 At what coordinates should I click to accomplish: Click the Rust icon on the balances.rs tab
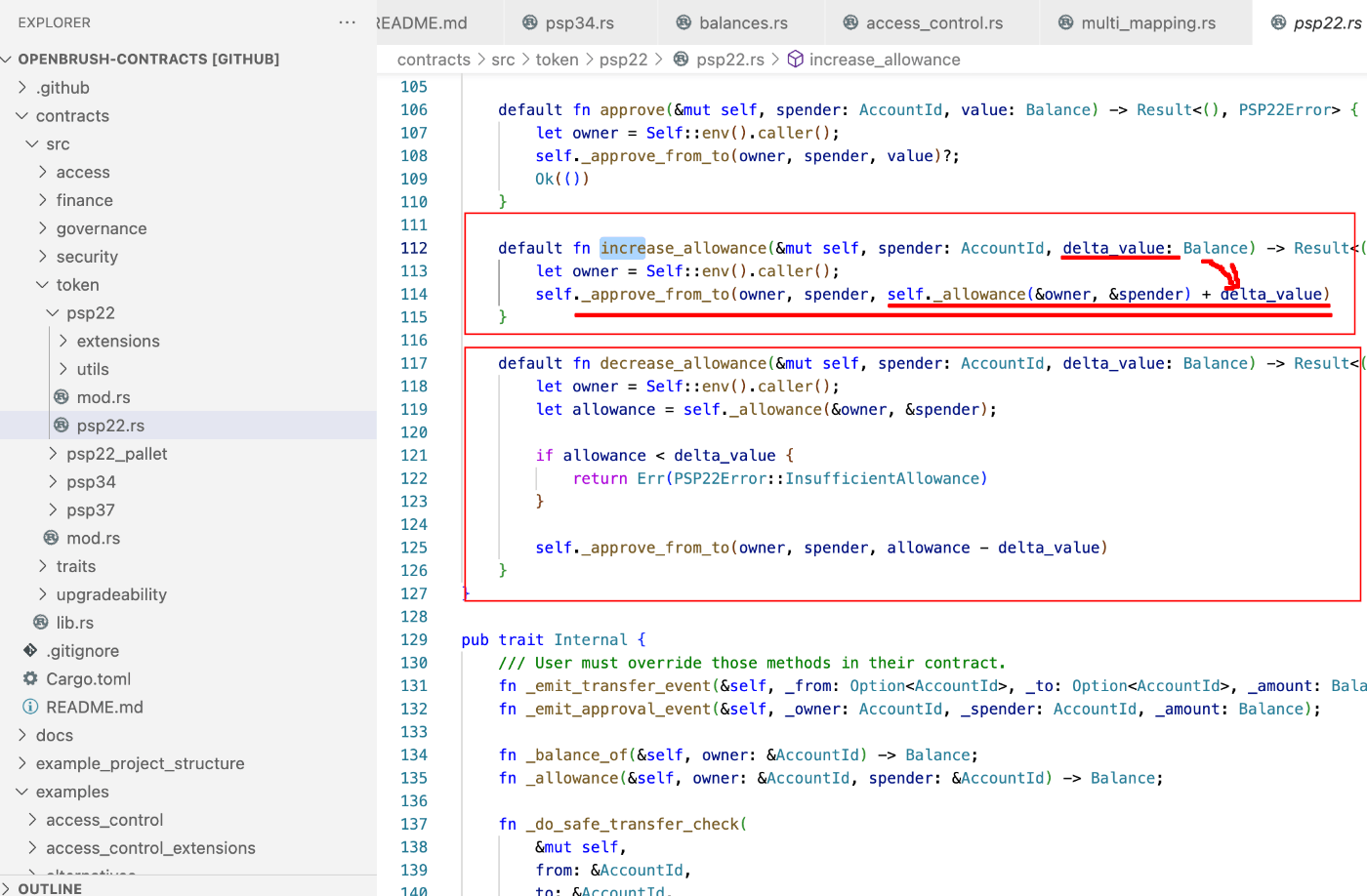[683, 22]
